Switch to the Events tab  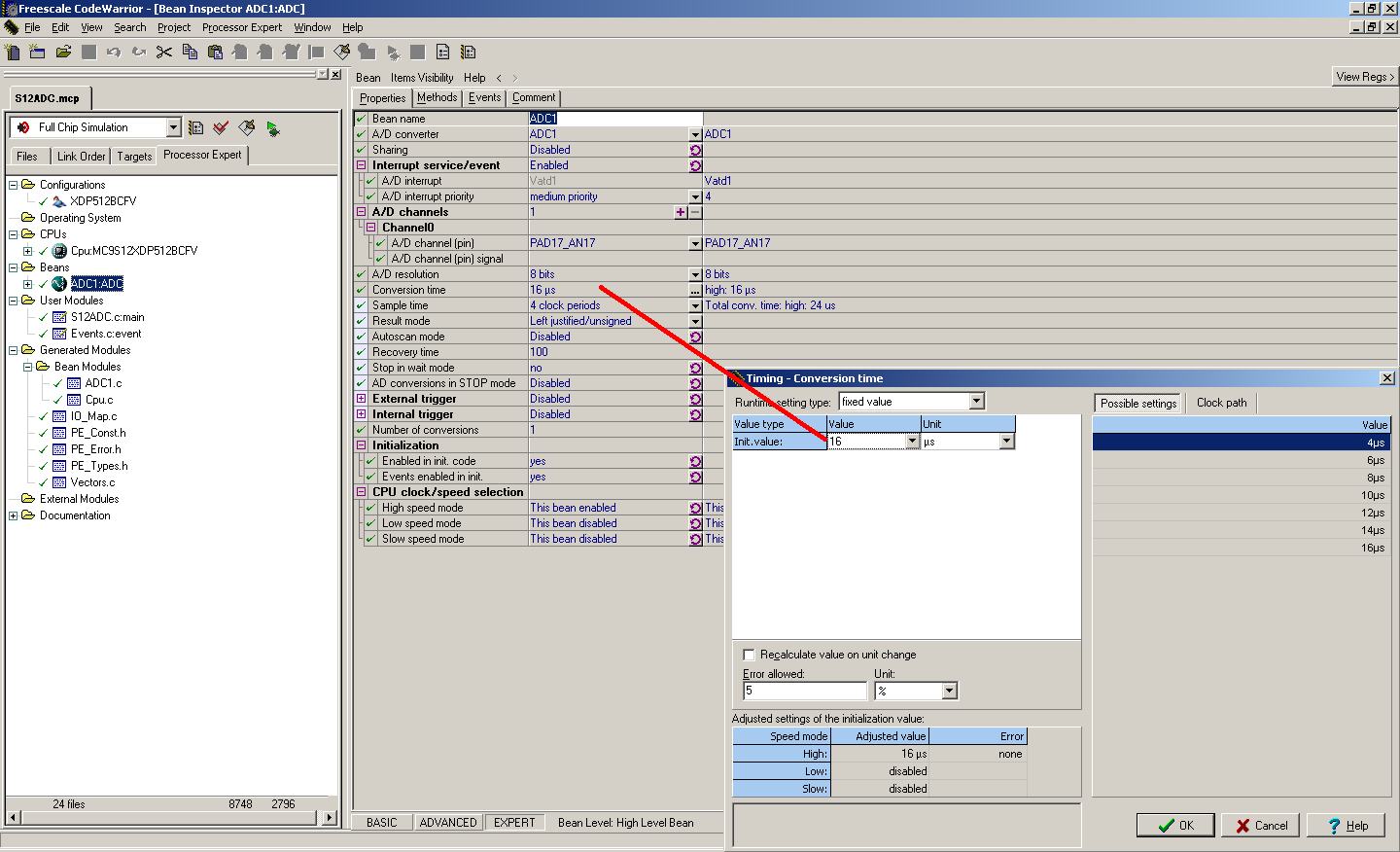pyautogui.click(x=484, y=97)
